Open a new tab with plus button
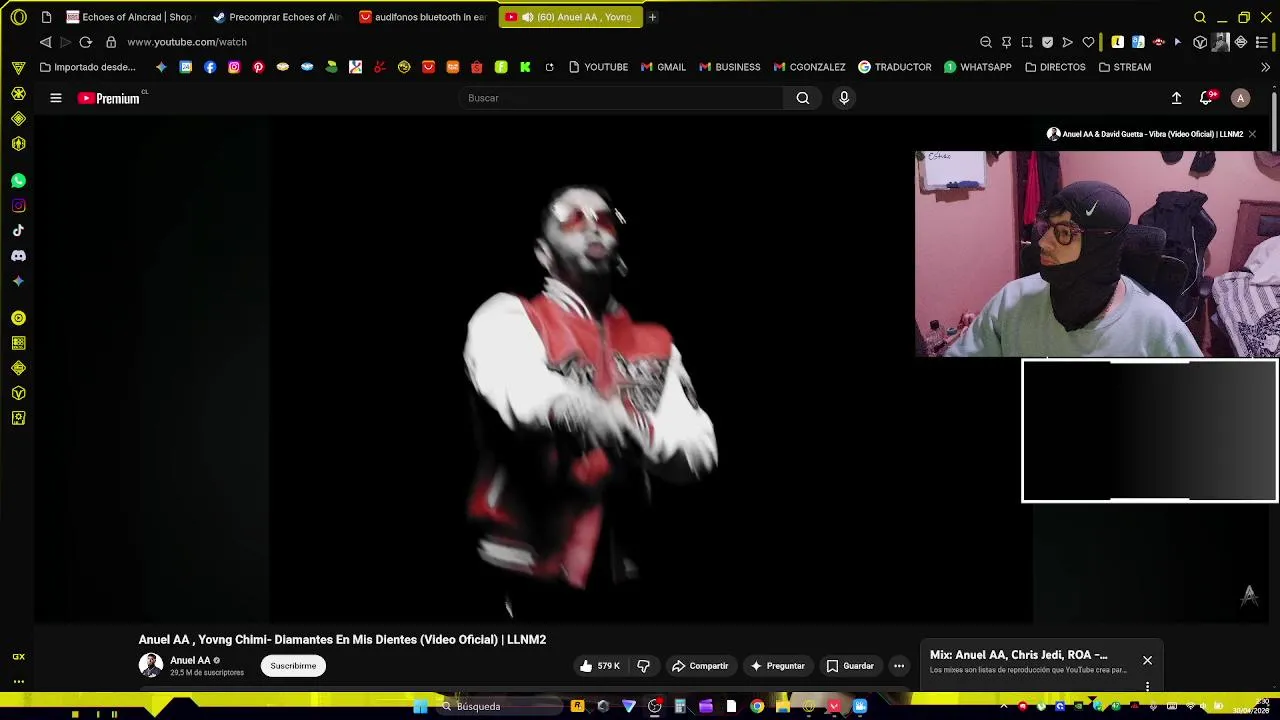This screenshot has height=720, width=1280. point(652,17)
